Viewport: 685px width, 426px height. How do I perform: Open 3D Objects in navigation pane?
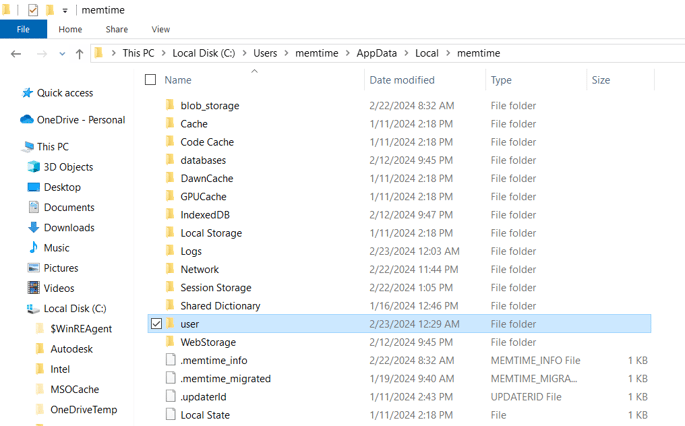click(x=60, y=167)
